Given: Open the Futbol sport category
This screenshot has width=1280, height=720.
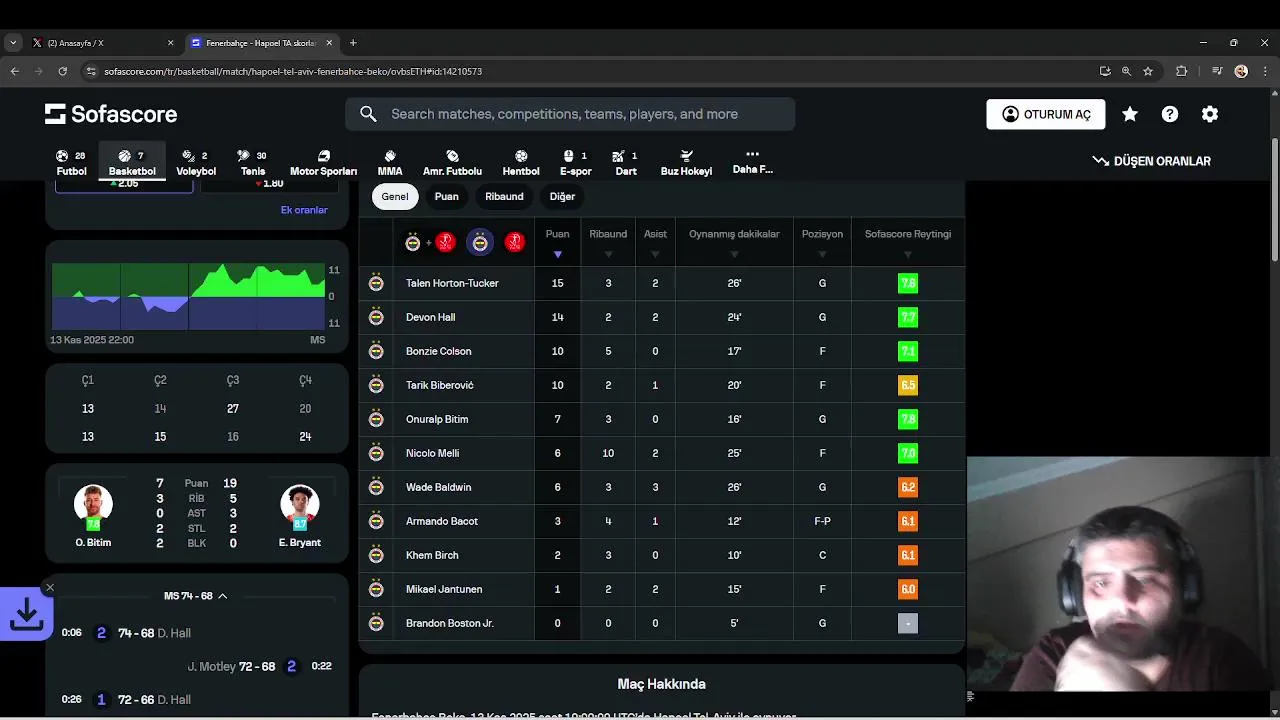Looking at the screenshot, I should coord(71,163).
